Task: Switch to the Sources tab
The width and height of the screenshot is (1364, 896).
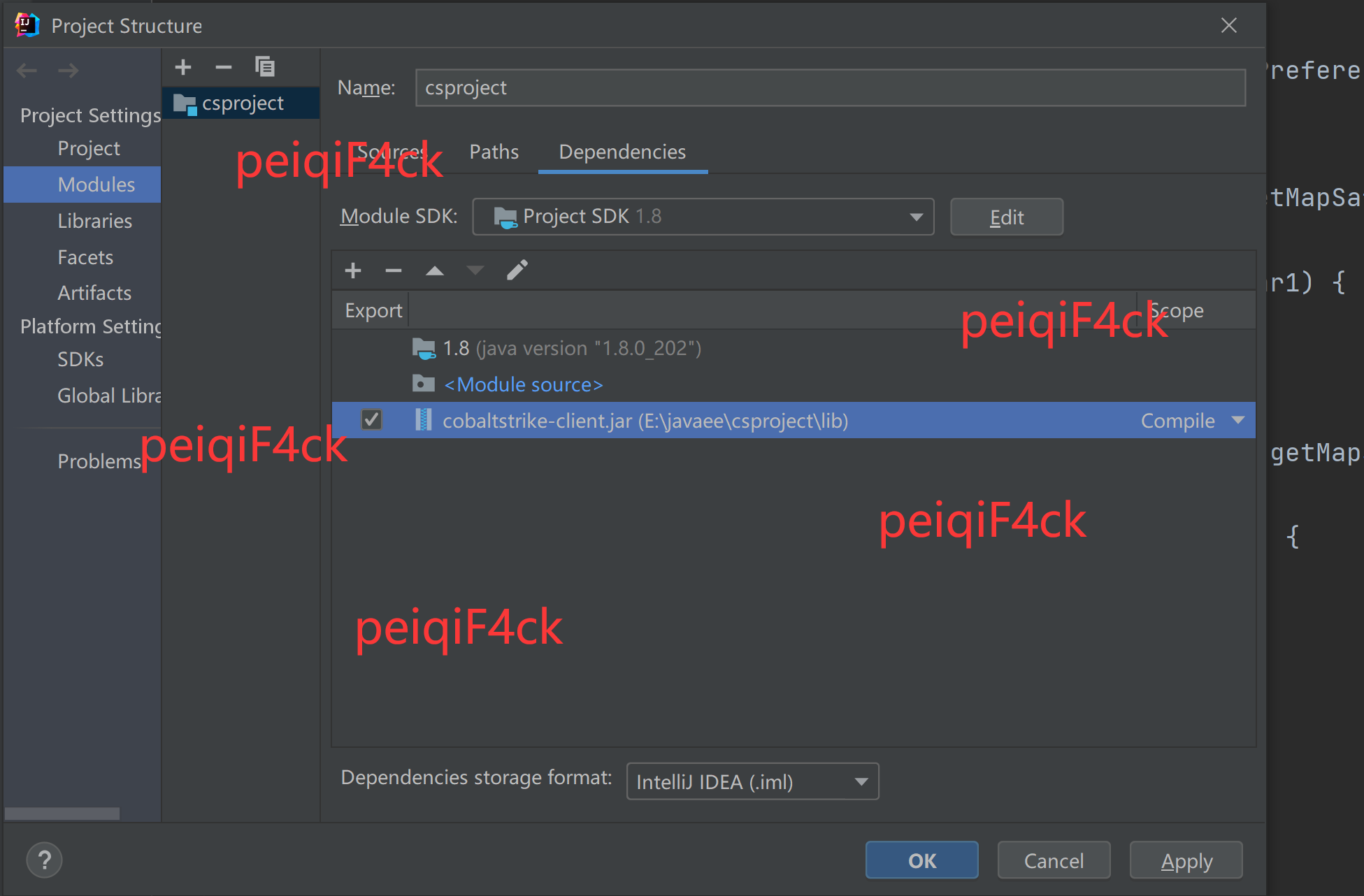Action: tap(392, 152)
